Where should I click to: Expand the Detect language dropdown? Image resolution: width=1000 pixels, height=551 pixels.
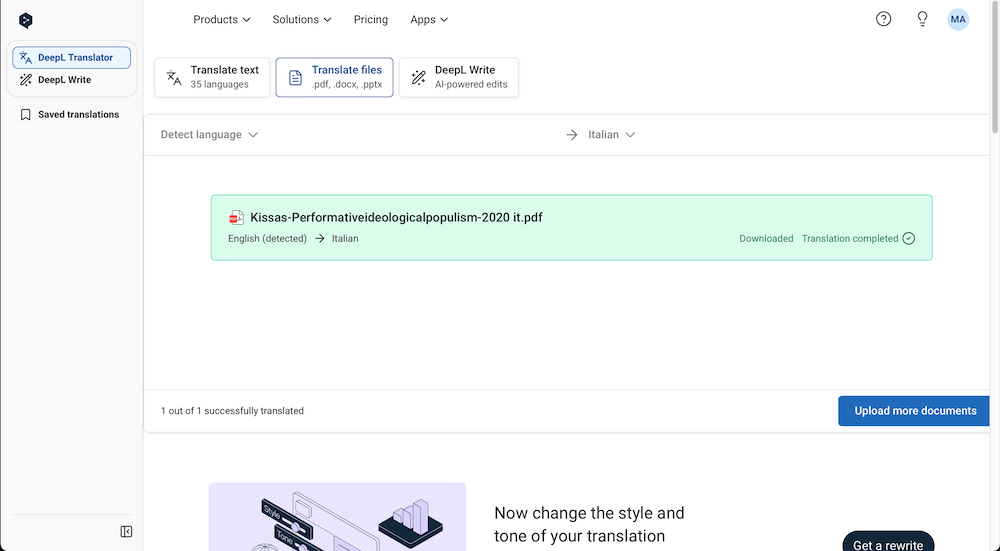click(x=209, y=135)
